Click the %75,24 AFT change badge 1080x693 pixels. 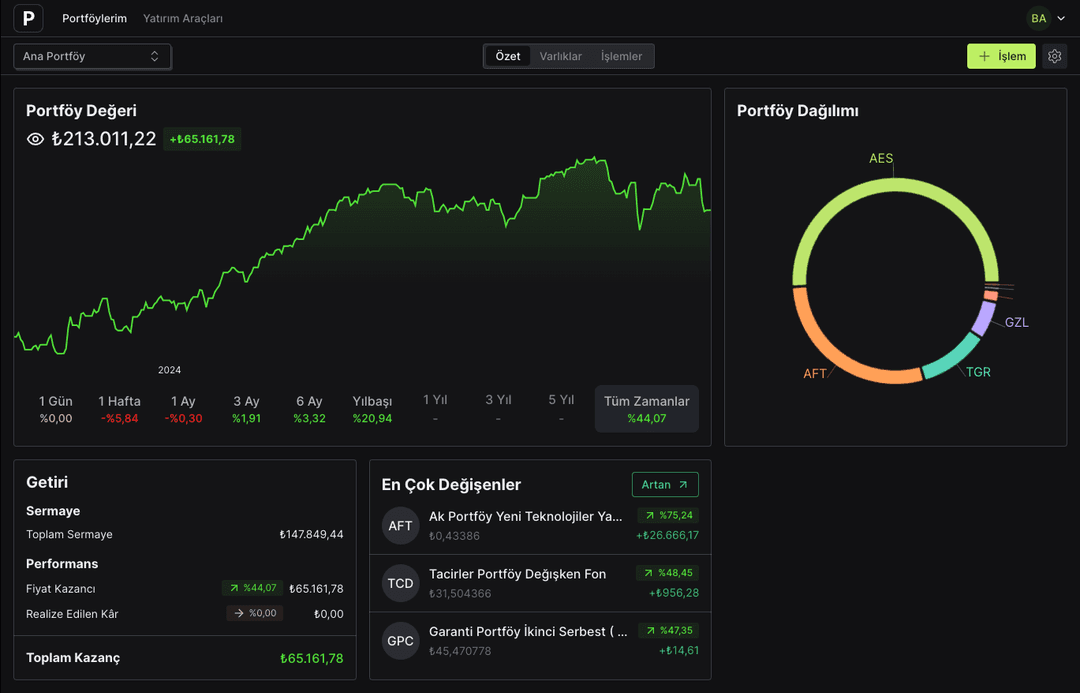[x=668, y=515]
